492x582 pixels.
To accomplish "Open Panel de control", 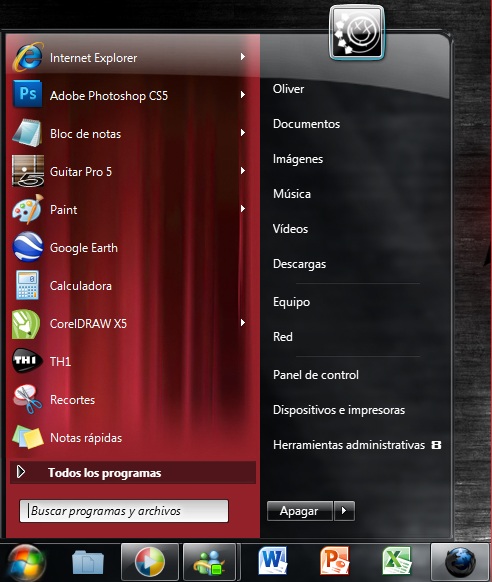I will click(316, 375).
